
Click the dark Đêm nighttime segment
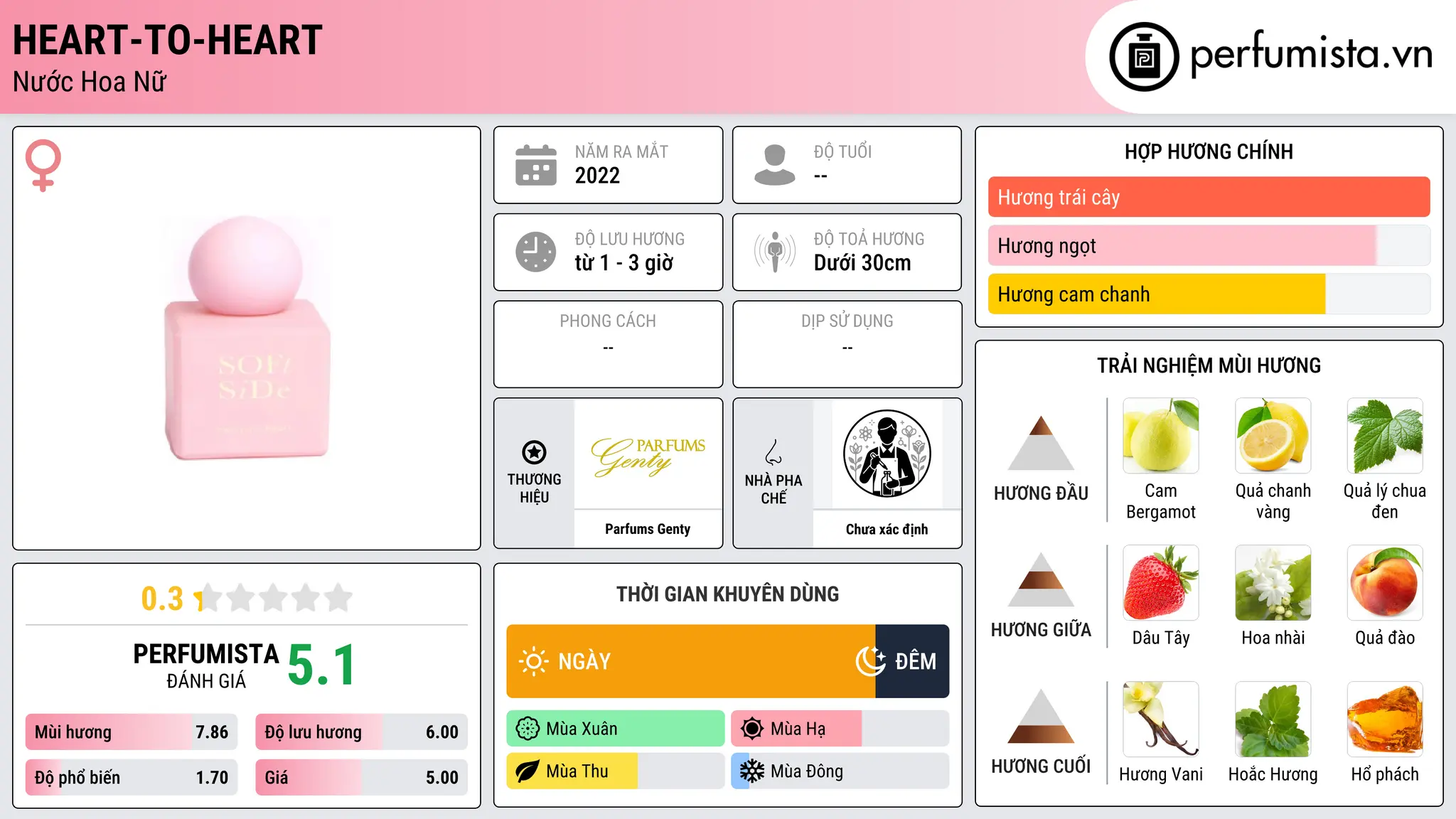[x=912, y=661]
